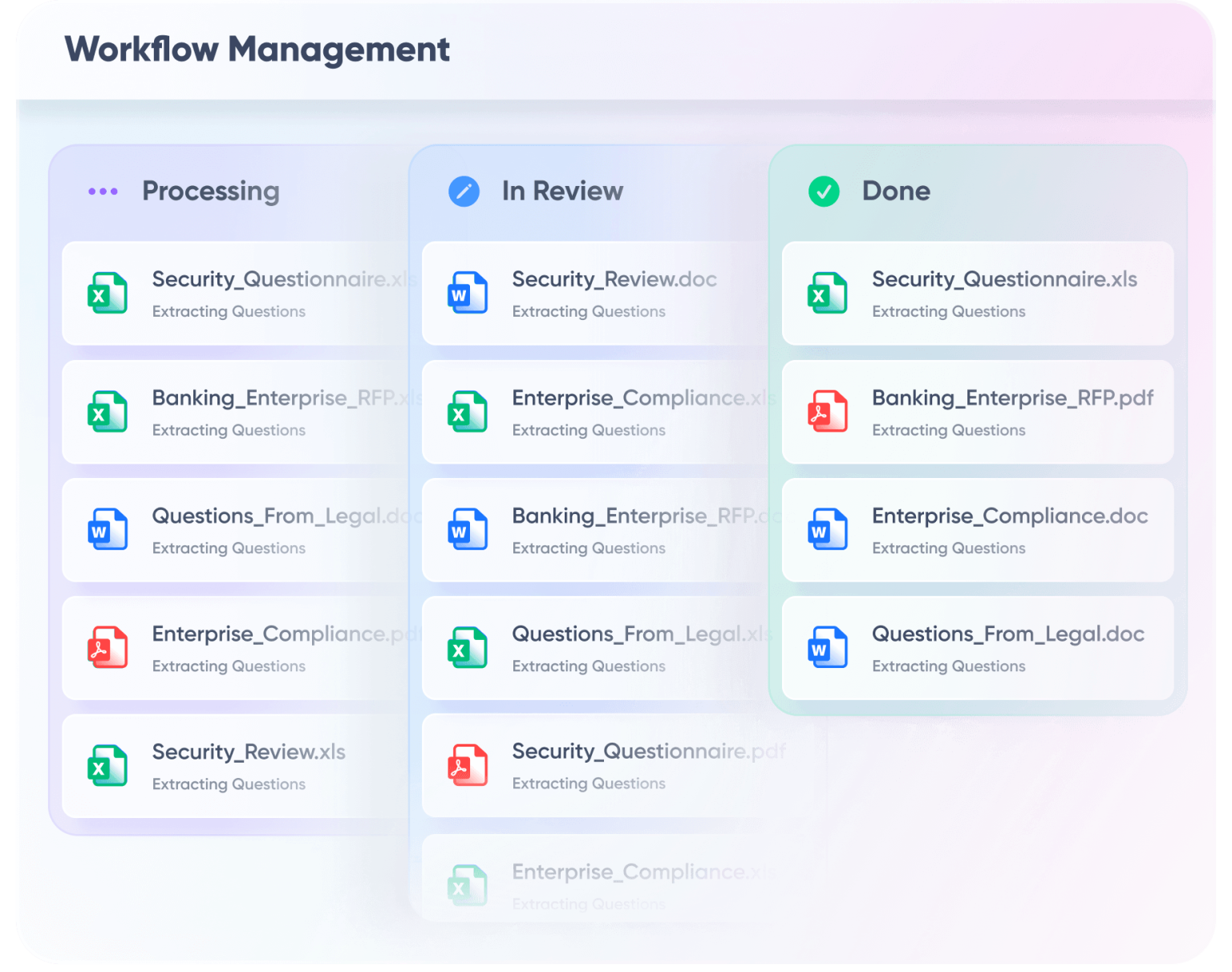Click the Excel icon on Security_Review.xls

tap(107, 766)
